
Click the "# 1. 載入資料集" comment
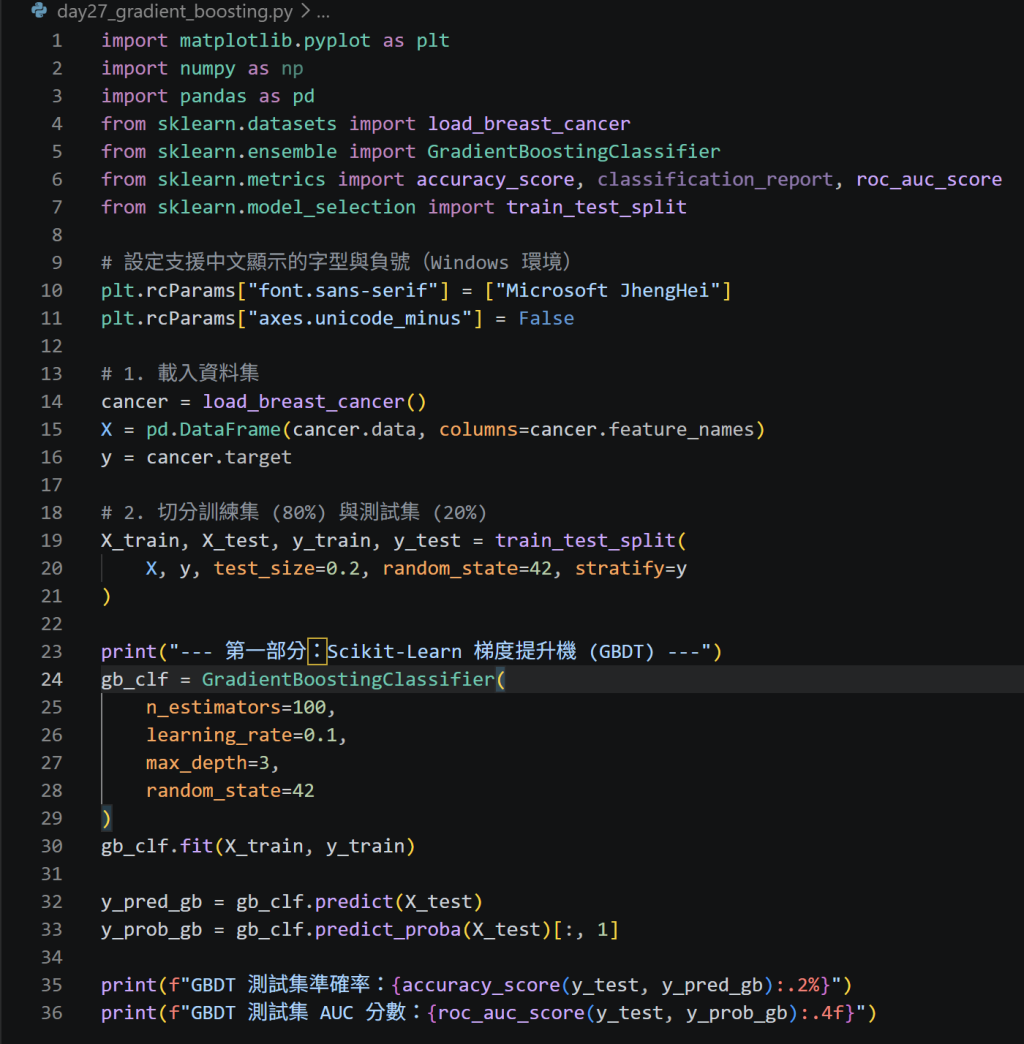(180, 374)
